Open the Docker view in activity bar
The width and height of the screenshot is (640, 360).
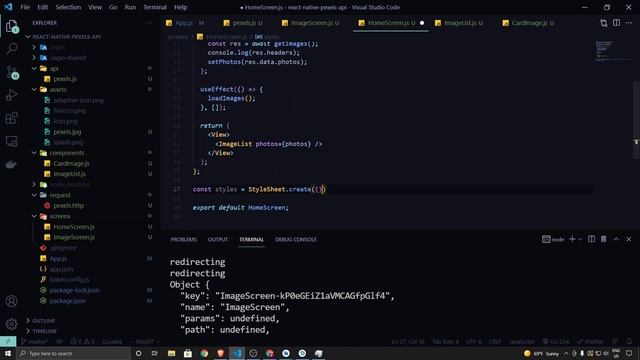click(x=11, y=164)
